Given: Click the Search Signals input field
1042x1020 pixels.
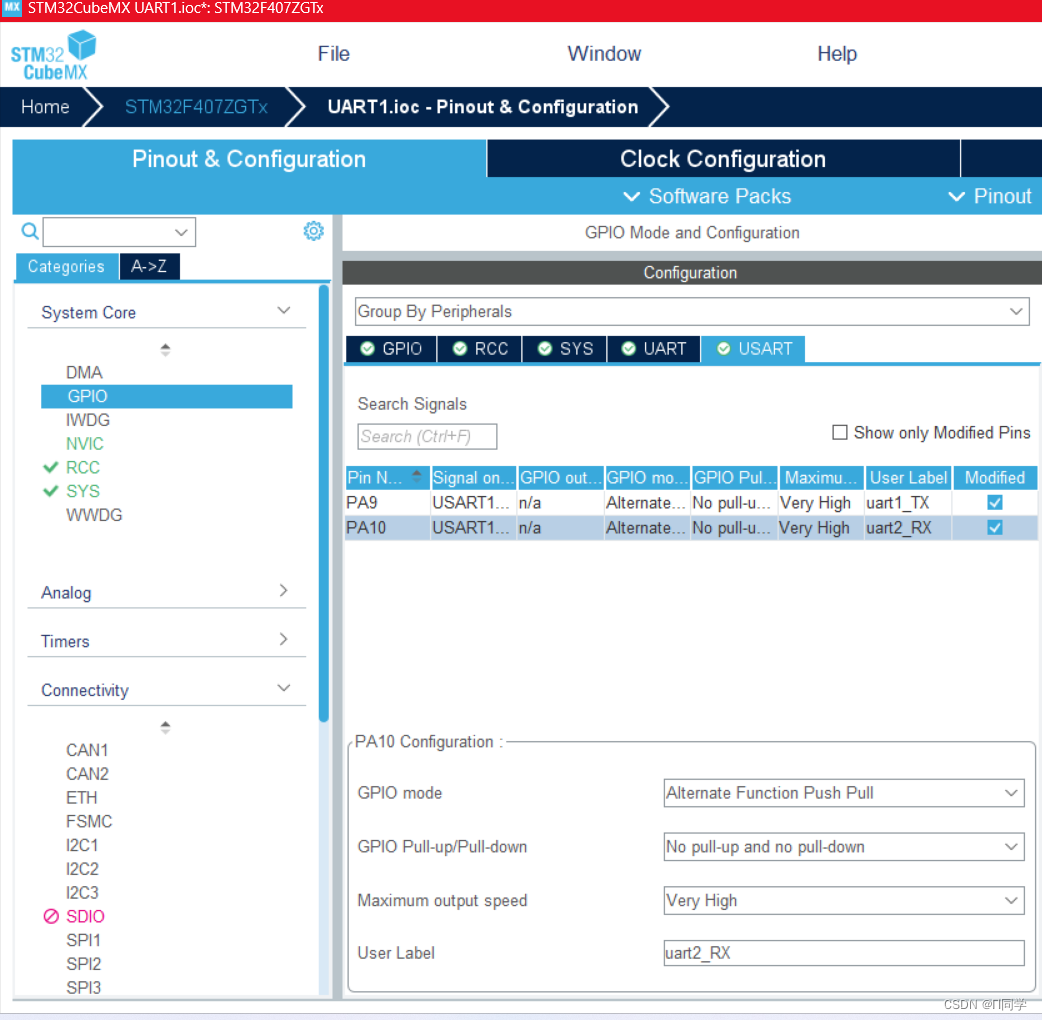Looking at the screenshot, I should tap(427, 437).
